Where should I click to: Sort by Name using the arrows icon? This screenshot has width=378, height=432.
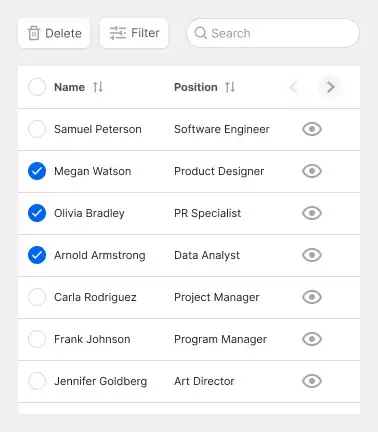tap(98, 87)
